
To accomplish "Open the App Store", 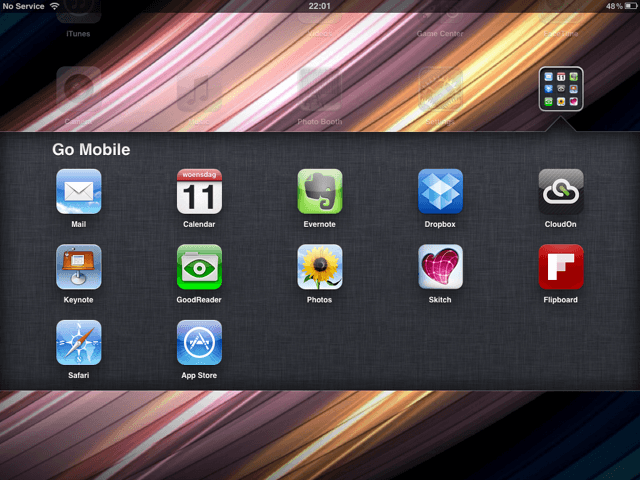I will click(199, 342).
